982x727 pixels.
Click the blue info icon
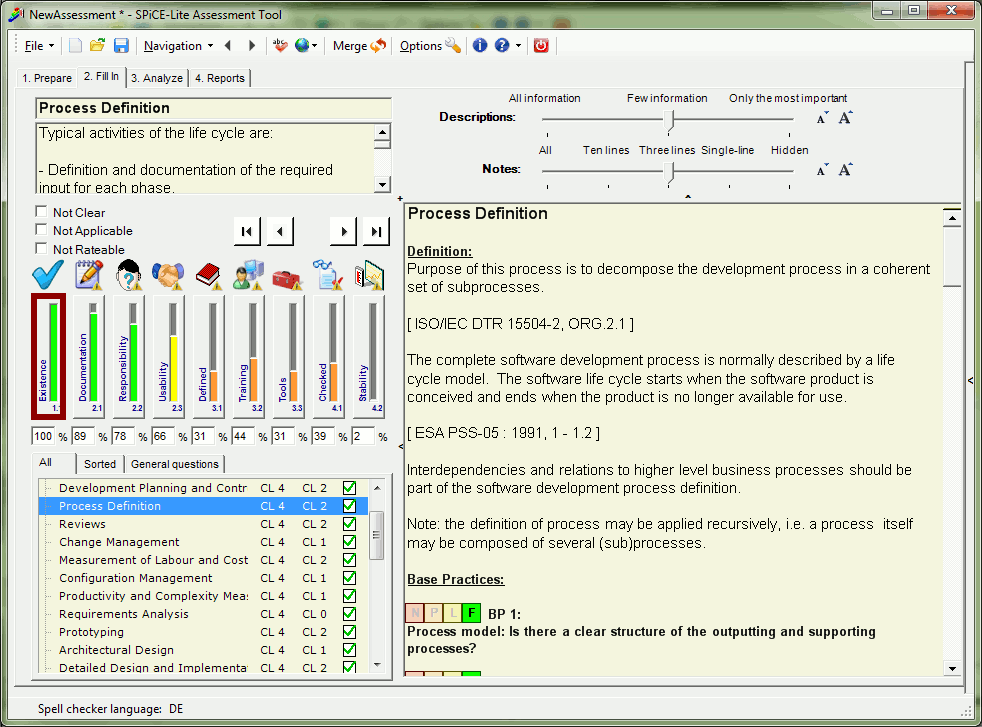click(480, 46)
